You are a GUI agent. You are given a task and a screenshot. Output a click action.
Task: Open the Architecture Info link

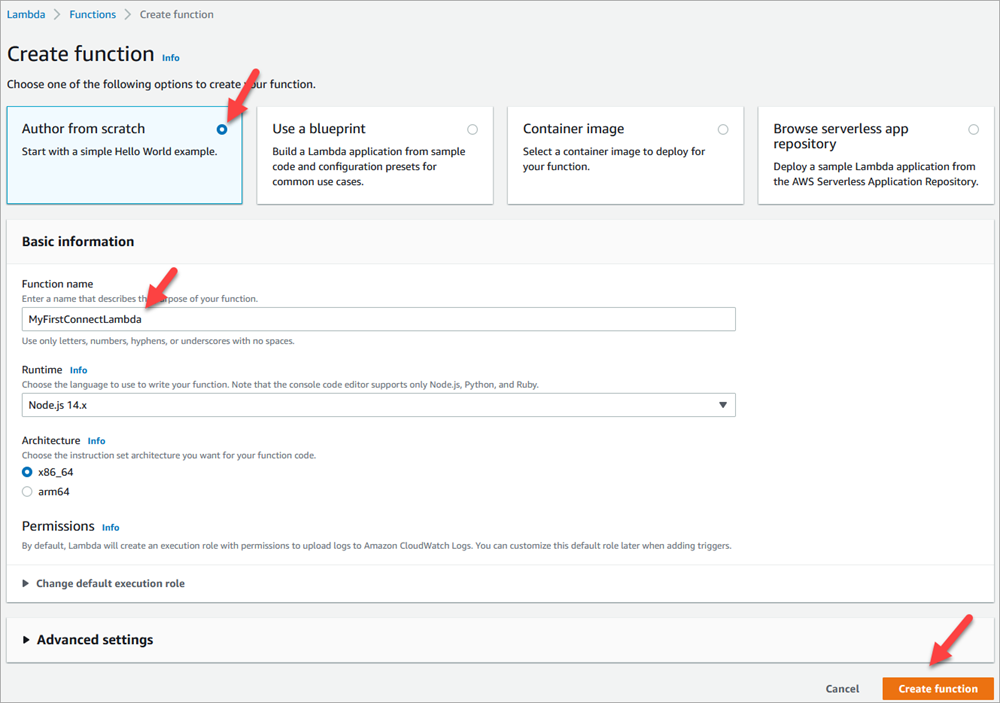[x=96, y=440]
